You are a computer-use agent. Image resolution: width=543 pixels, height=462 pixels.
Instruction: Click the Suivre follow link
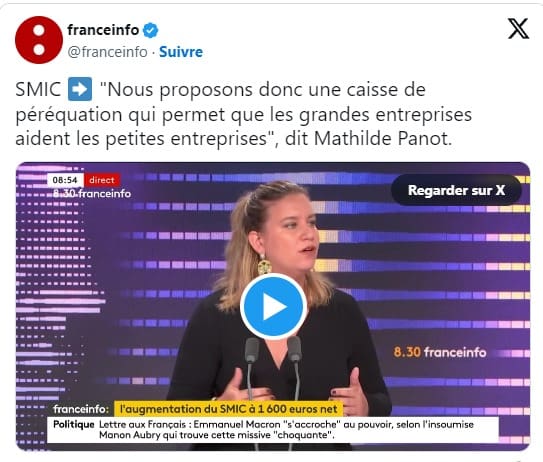[181, 52]
